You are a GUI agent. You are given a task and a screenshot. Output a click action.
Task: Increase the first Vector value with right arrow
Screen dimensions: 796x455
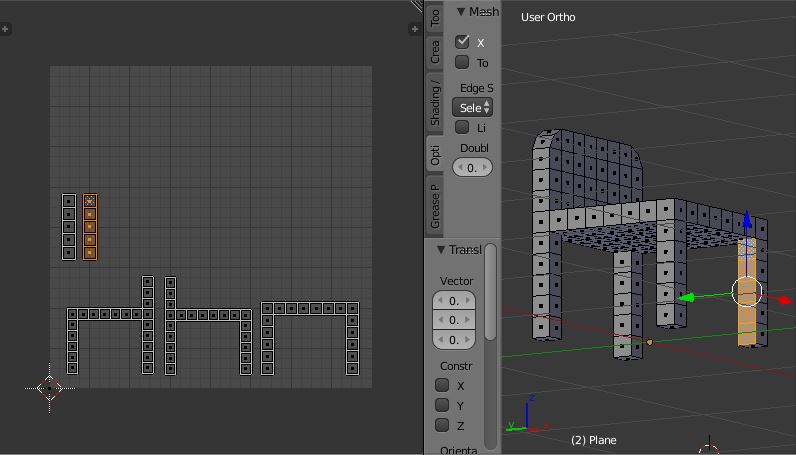pyautogui.click(x=468, y=301)
